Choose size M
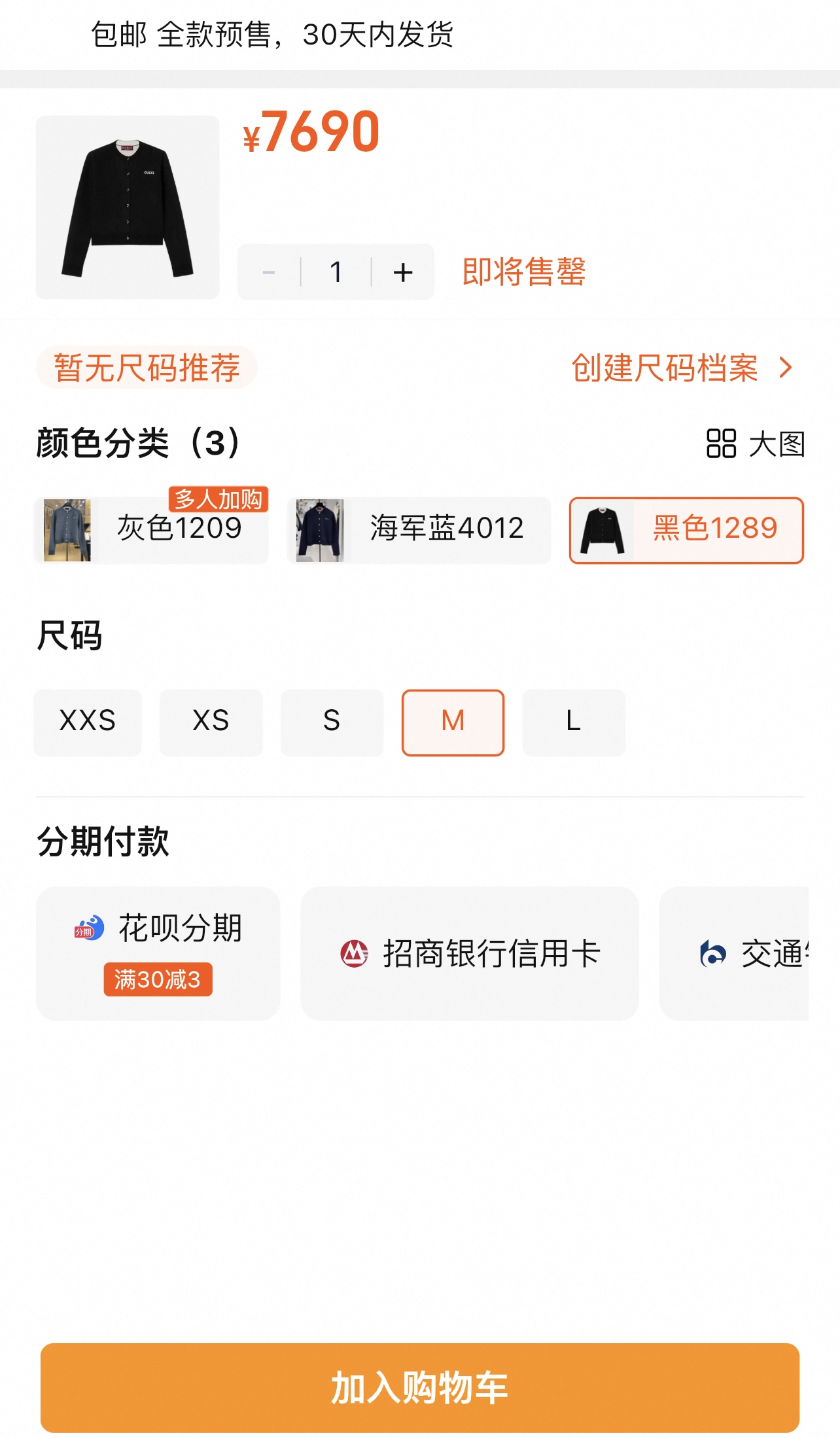Viewport: 840px width, 1438px height. tap(453, 722)
